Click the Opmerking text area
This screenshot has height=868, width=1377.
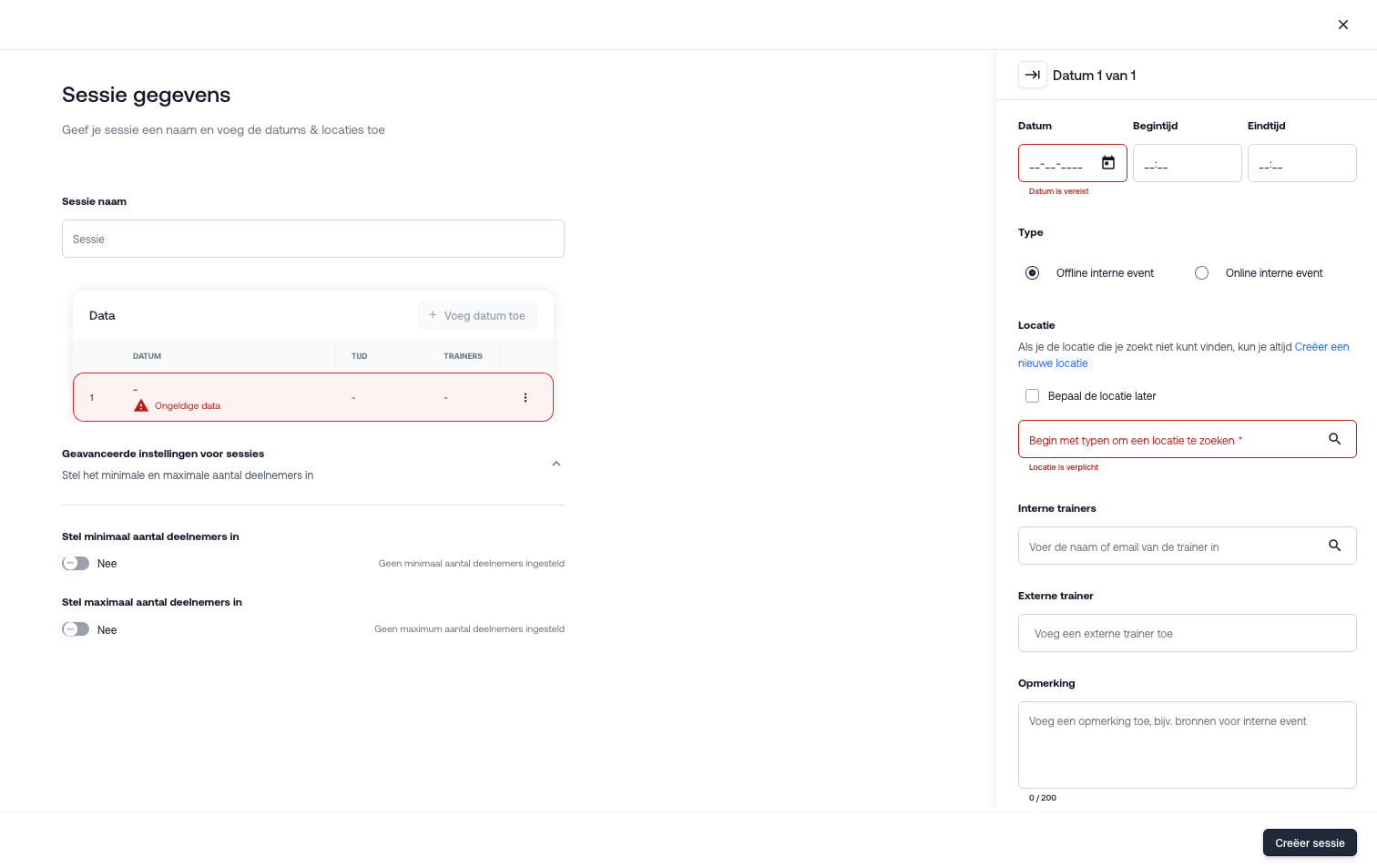coord(1187,744)
